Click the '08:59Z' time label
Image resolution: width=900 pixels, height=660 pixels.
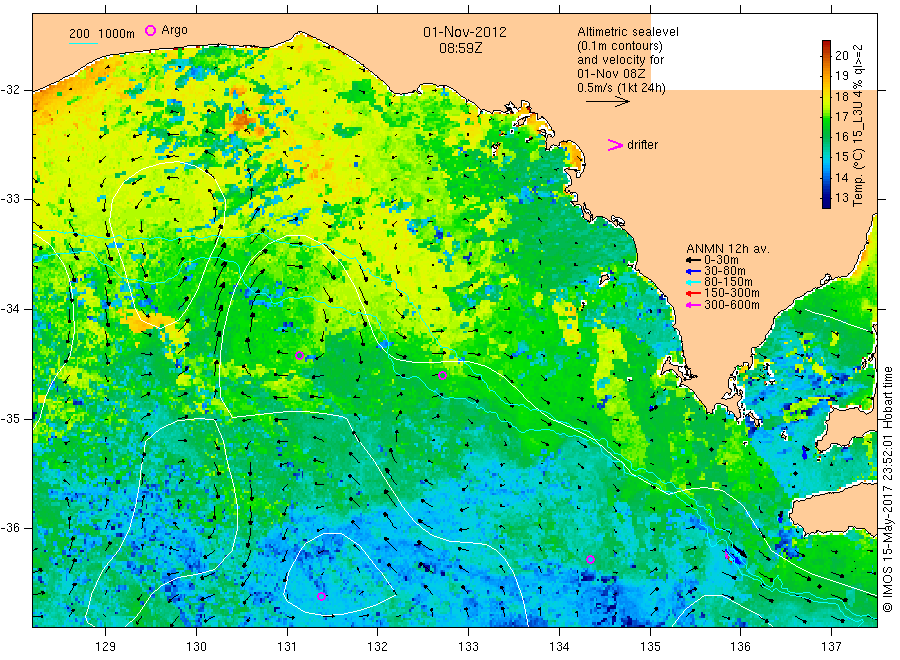(x=460, y=48)
